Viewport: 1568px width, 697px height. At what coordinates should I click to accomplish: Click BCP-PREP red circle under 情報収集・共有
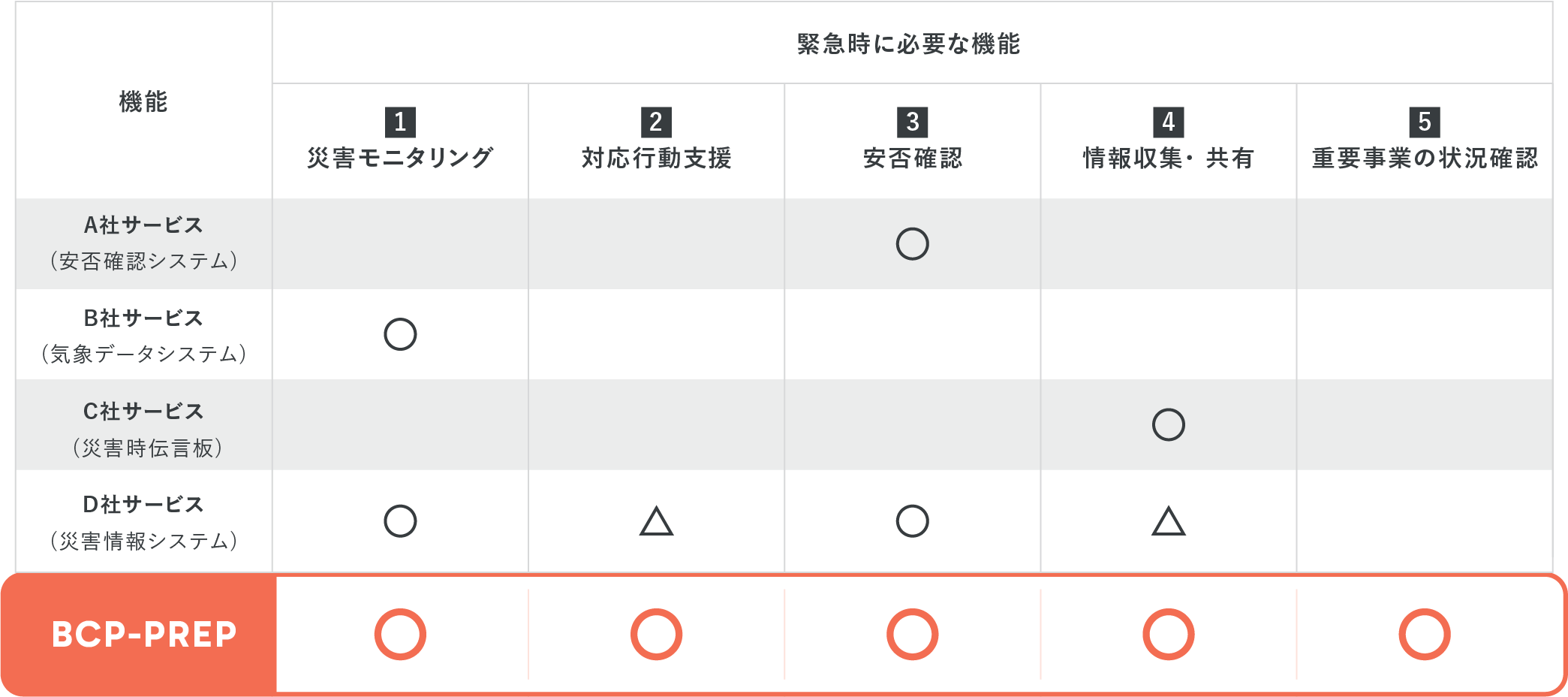pos(1168,635)
